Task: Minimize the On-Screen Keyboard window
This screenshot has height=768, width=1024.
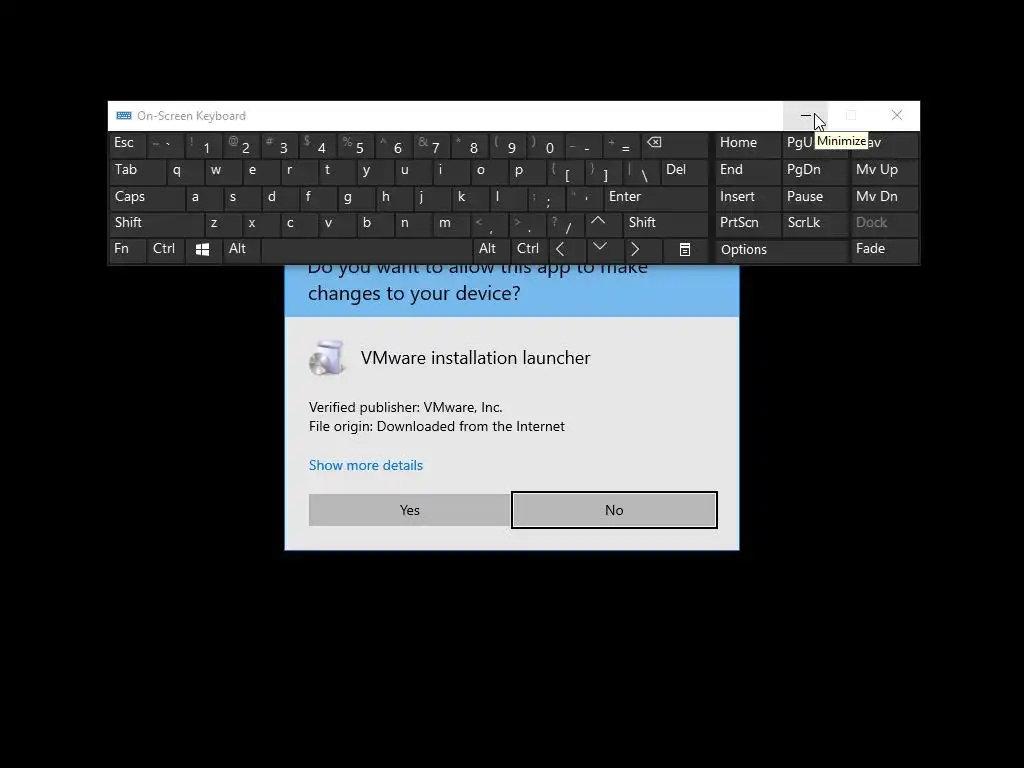Action: pyautogui.click(x=805, y=116)
